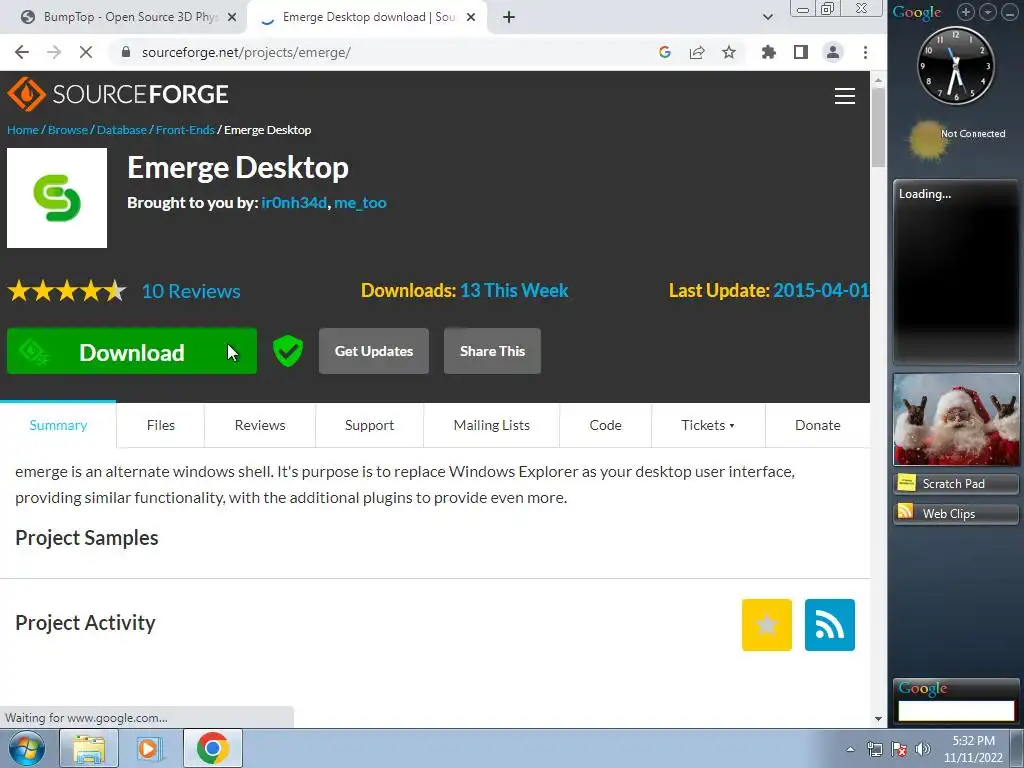Switch to the Reviews tab
1024x768 pixels.
[260, 425]
